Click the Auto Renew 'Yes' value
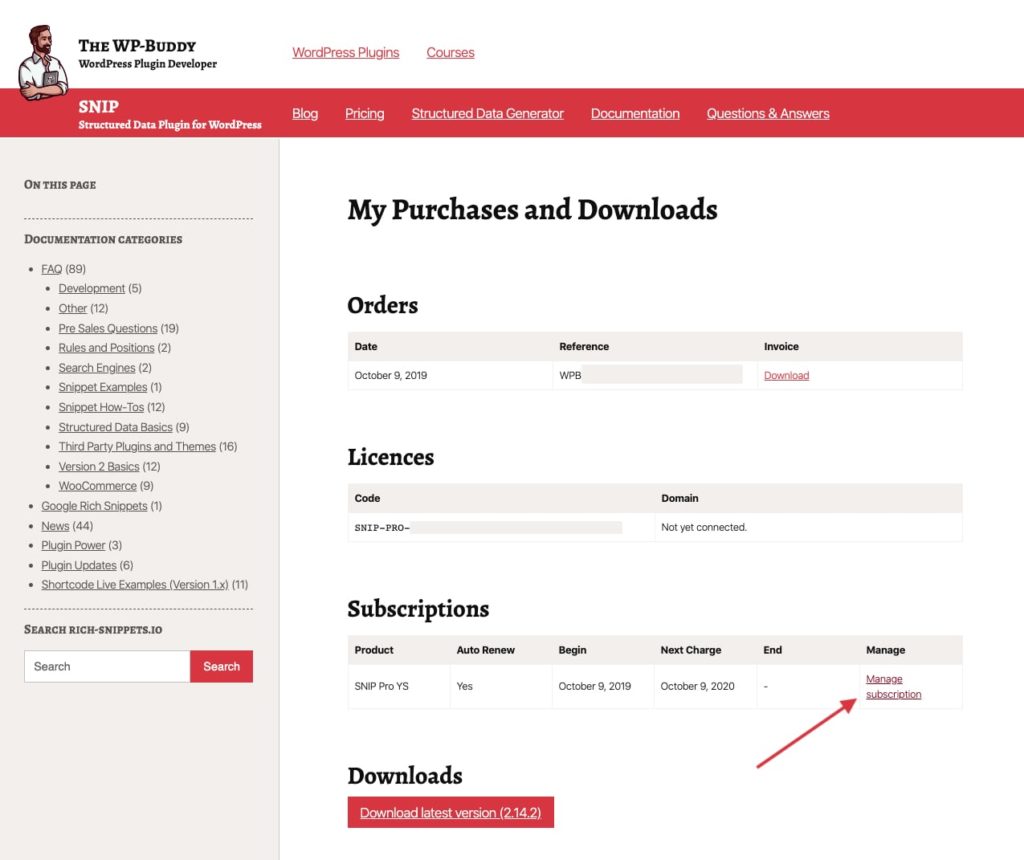The image size is (1024, 860). click(x=464, y=686)
